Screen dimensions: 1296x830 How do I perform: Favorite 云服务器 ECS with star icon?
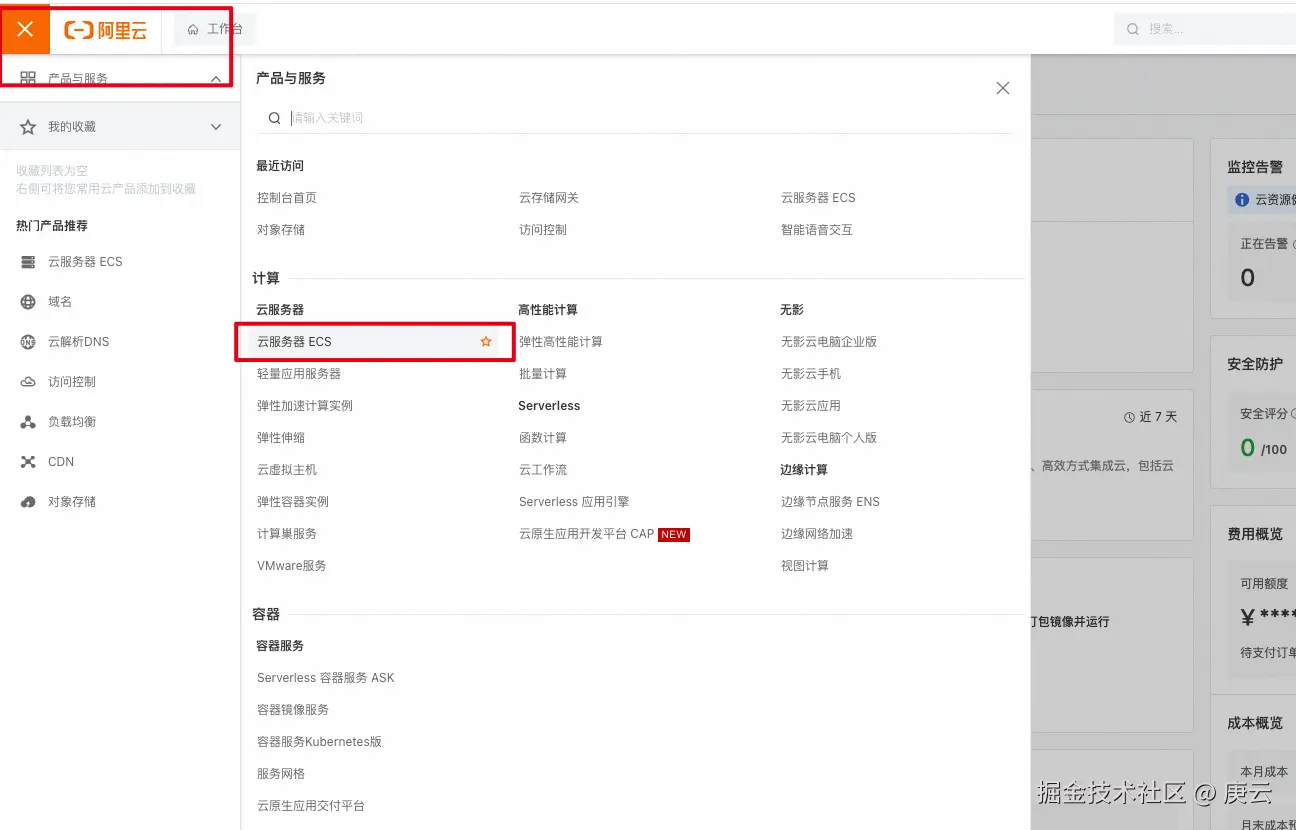click(x=486, y=342)
